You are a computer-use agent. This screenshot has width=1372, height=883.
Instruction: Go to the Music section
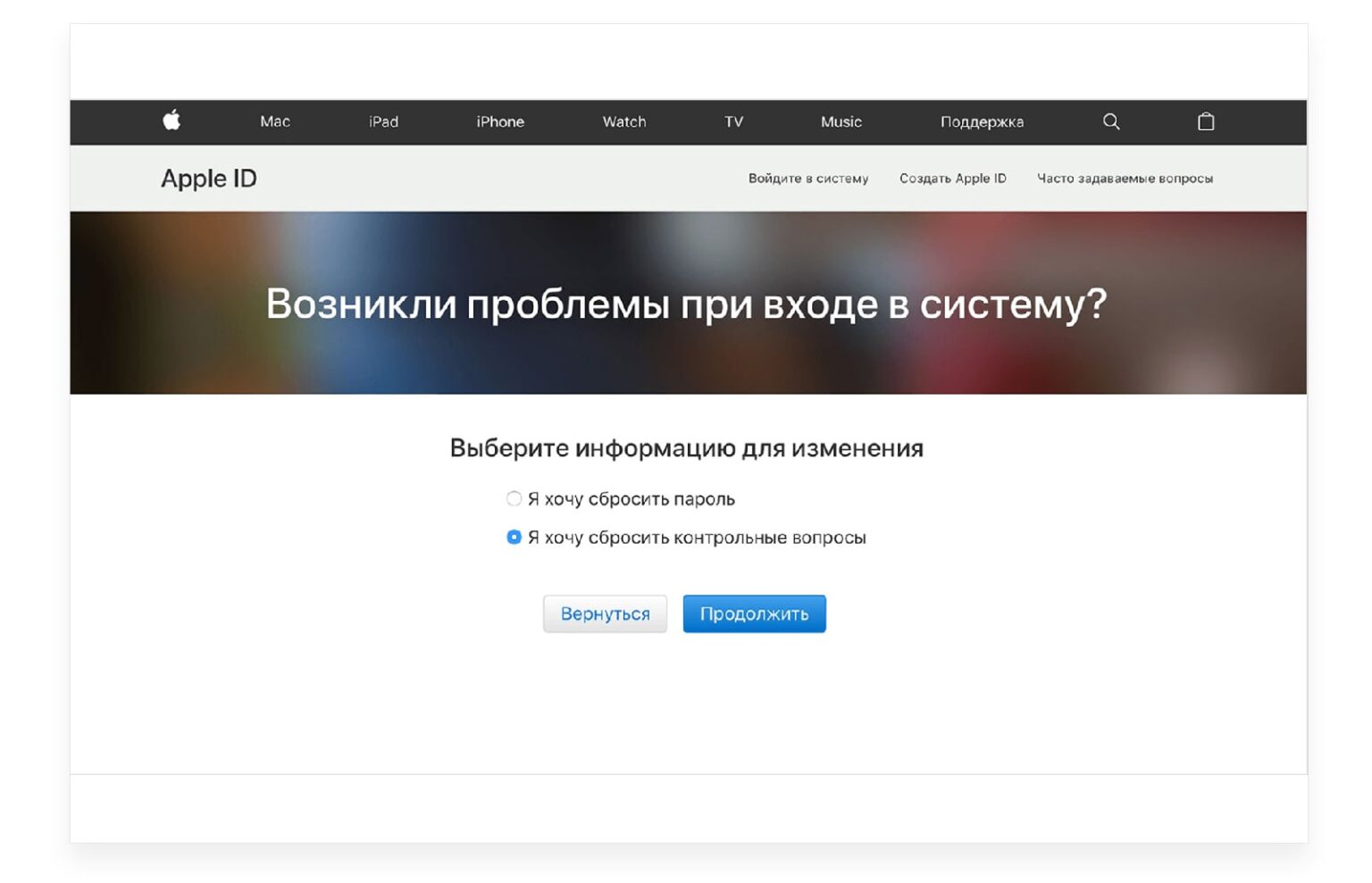click(x=841, y=121)
